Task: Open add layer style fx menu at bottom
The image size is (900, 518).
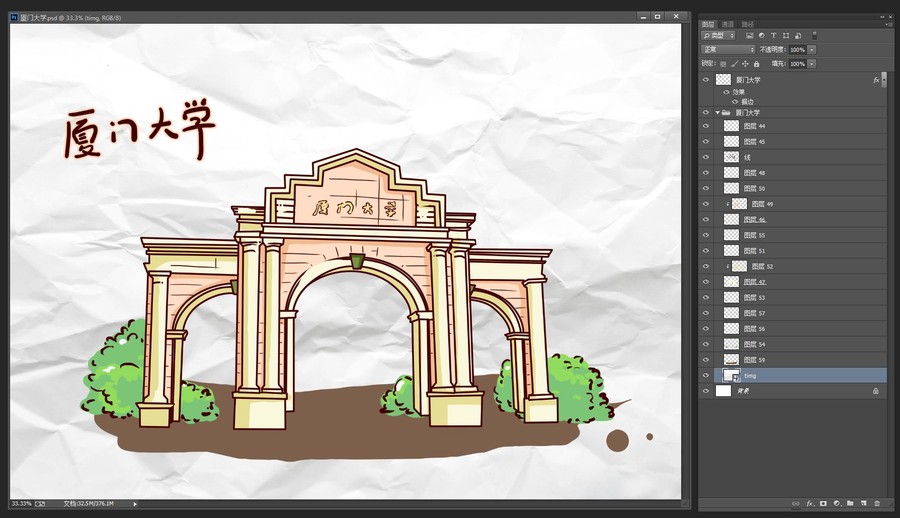Action: tap(810, 504)
